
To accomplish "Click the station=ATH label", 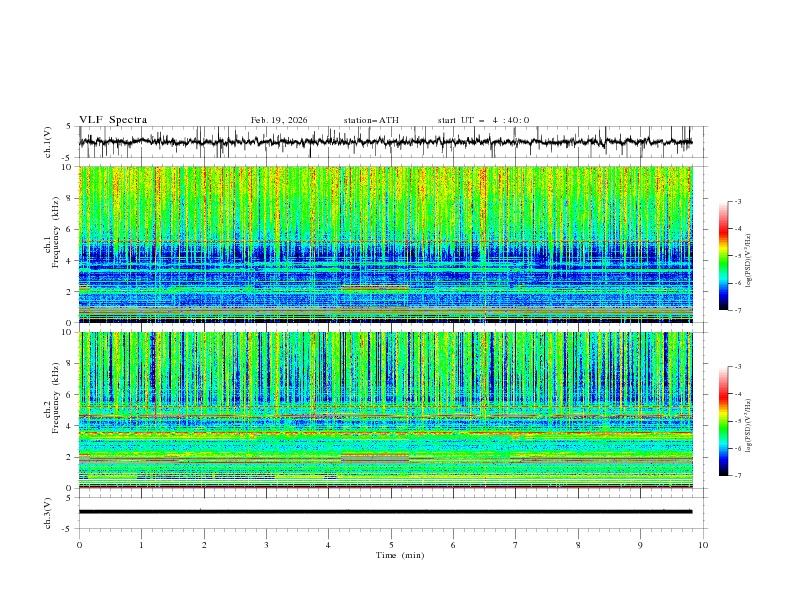I will click(x=371, y=120).
